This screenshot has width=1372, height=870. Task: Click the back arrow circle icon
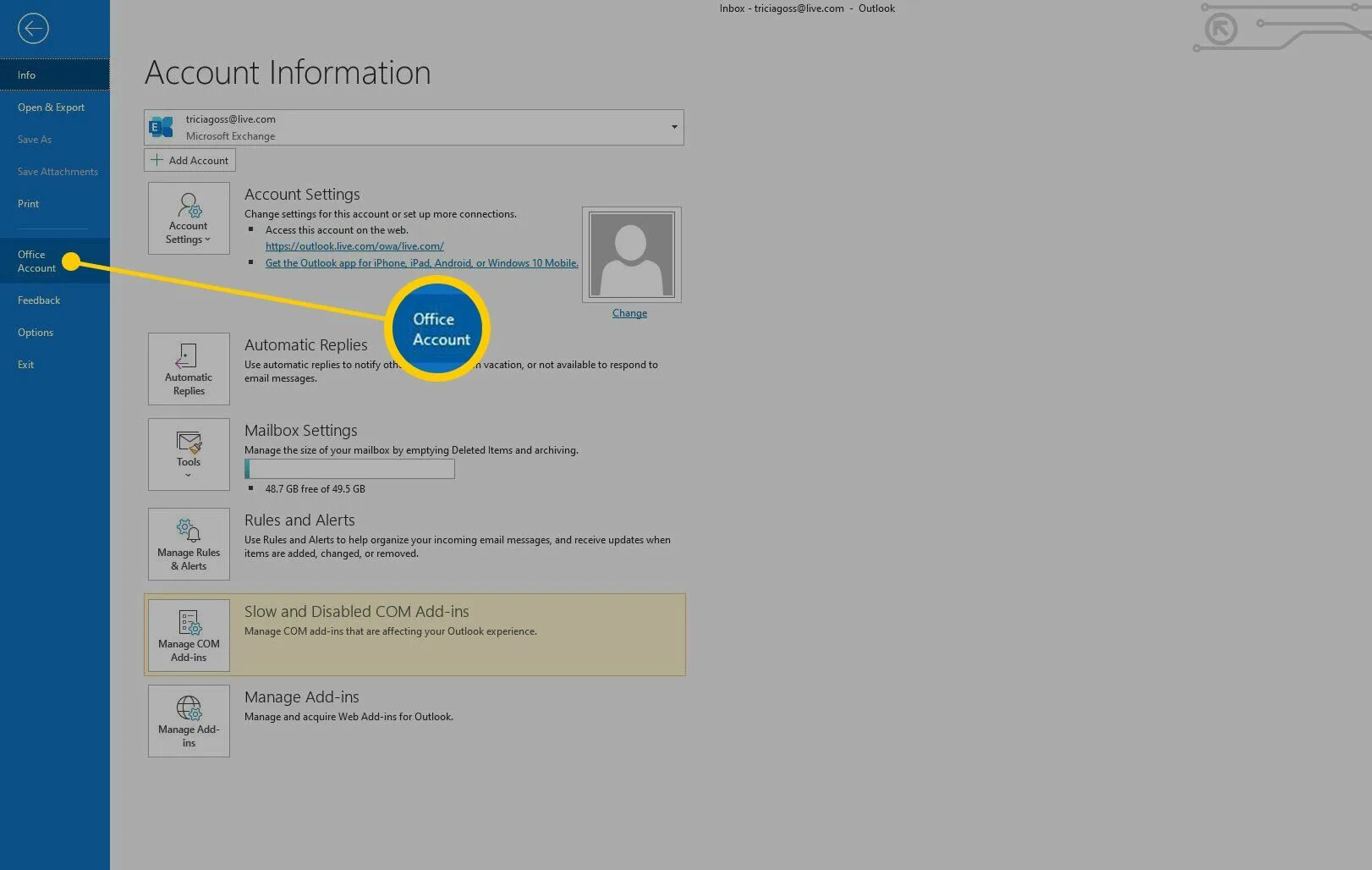tap(33, 29)
